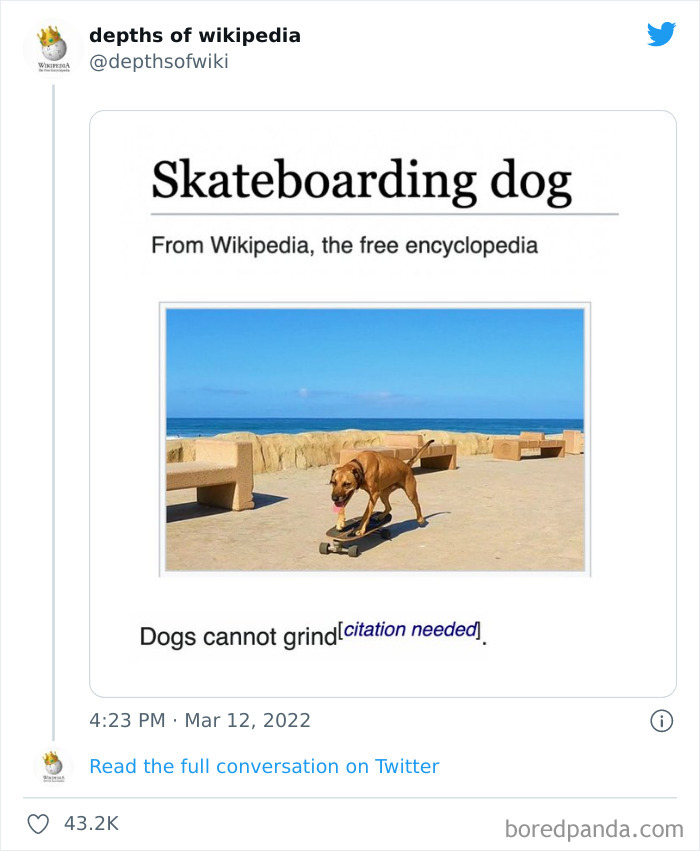The height and width of the screenshot is (851, 700).
Task: Click the small crowned Wikipedia avatar below thread
Action: (53, 766)
